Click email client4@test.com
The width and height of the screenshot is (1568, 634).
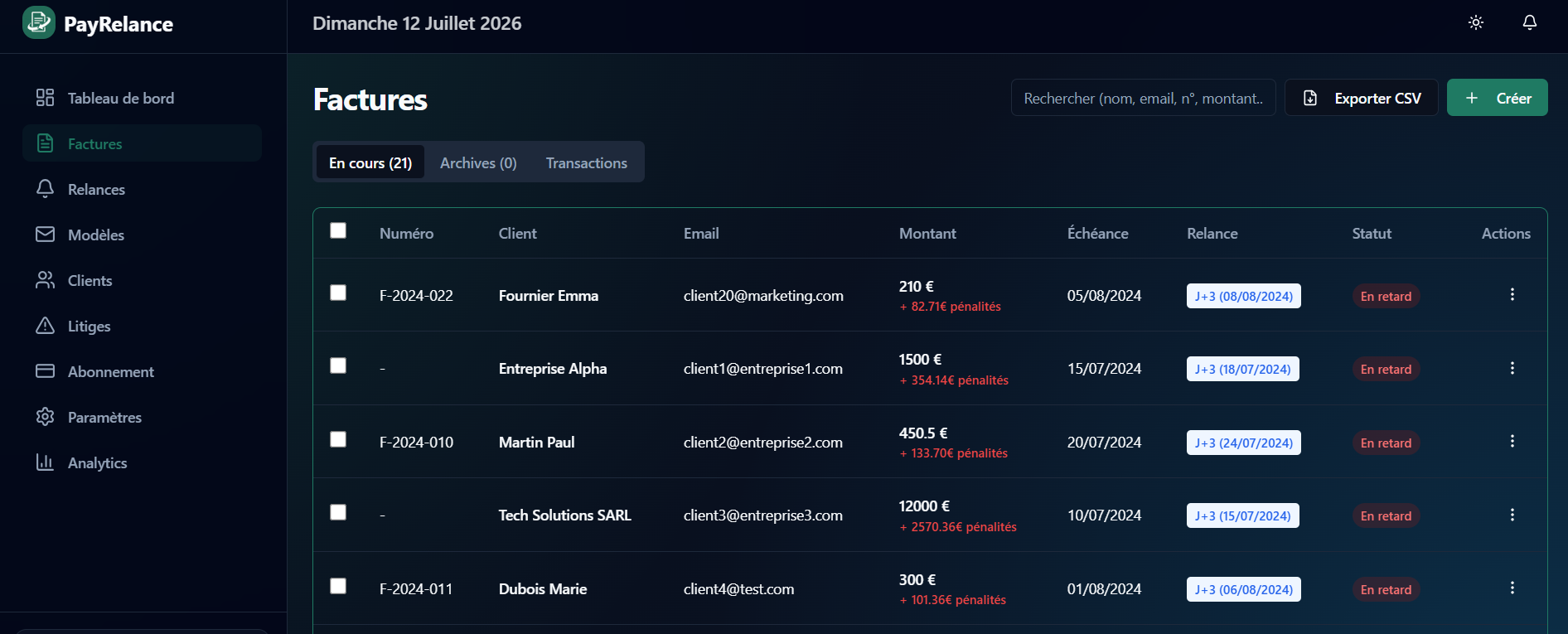point(738,589)
